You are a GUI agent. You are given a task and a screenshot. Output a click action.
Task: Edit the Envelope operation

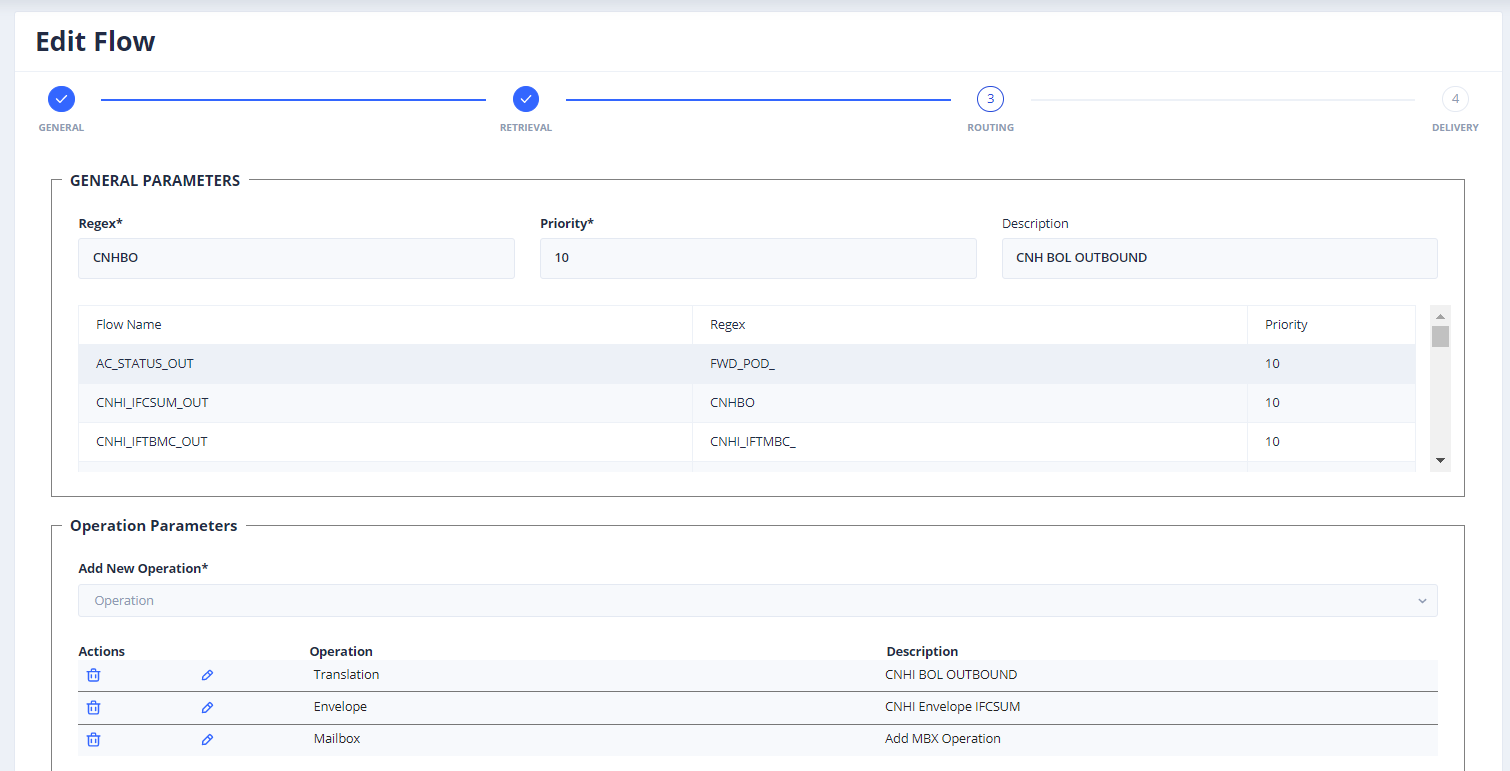coord(207,707)
